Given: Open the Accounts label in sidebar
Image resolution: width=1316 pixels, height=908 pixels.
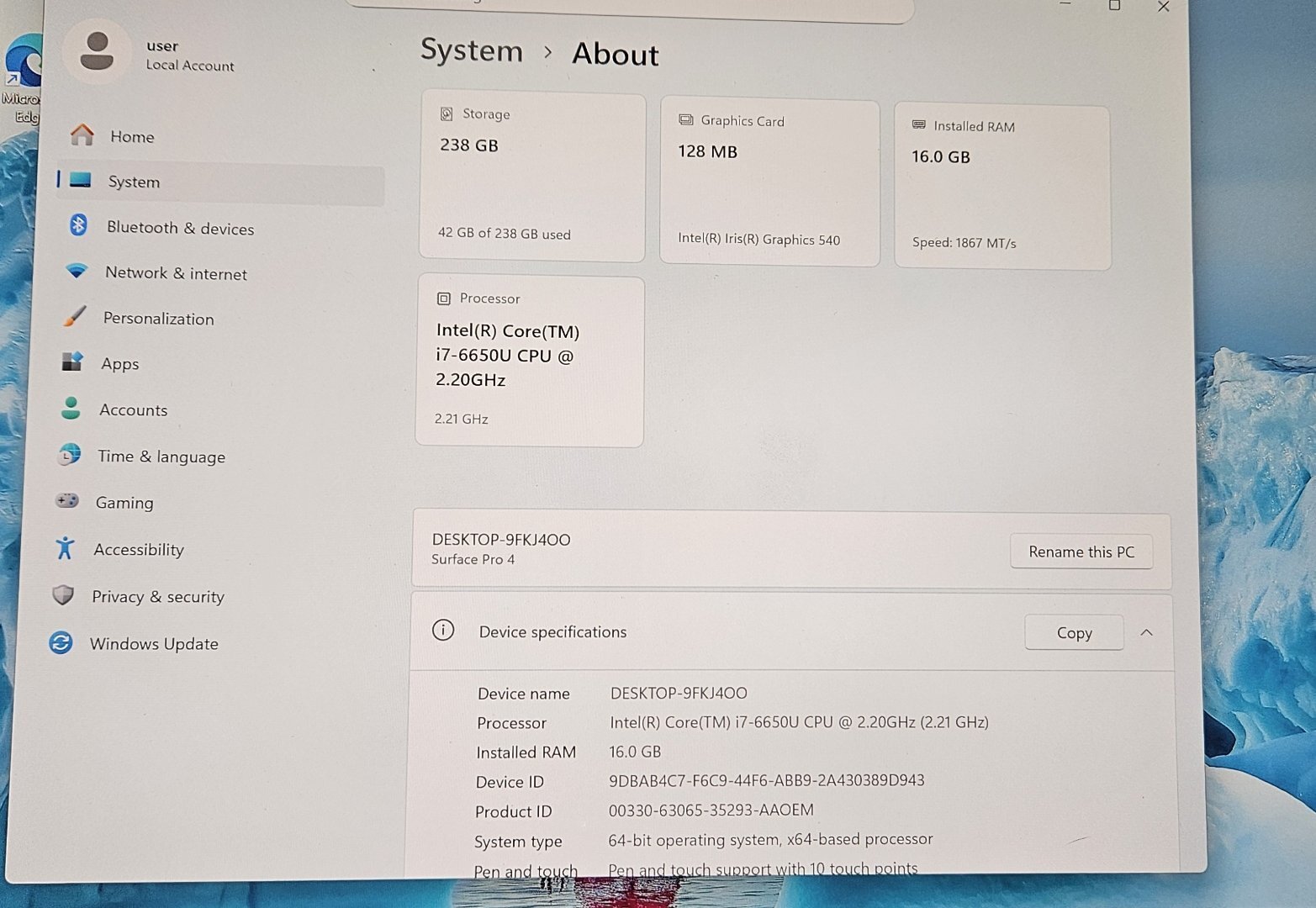Looking at the screenshot, I should click(134, 409).
